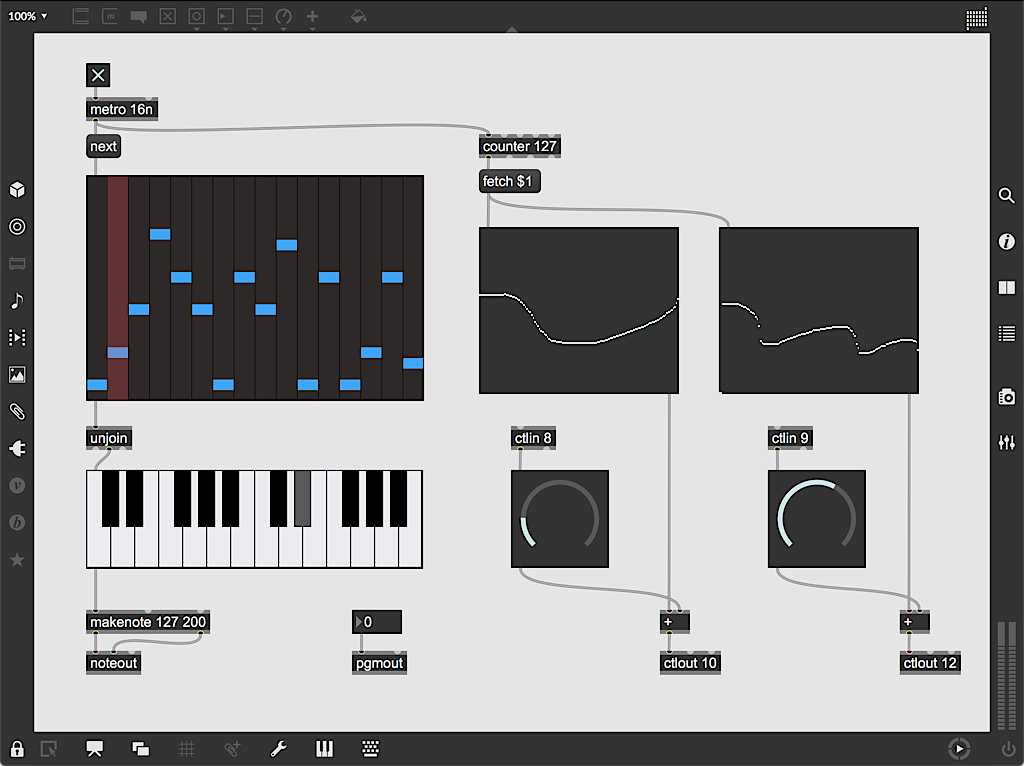Open the audio note browser in sidebar

[17, 300]
